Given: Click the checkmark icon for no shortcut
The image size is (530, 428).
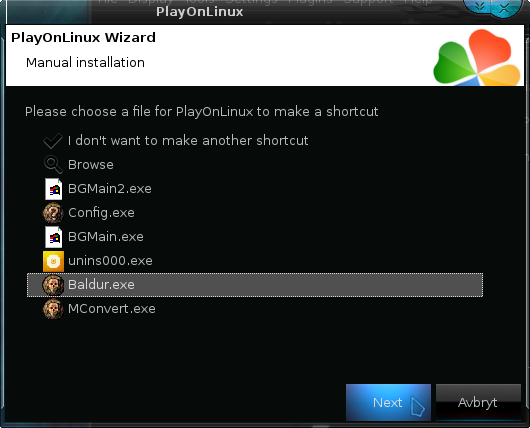Looking at the screenshot, I should click(x=53, y=141).
